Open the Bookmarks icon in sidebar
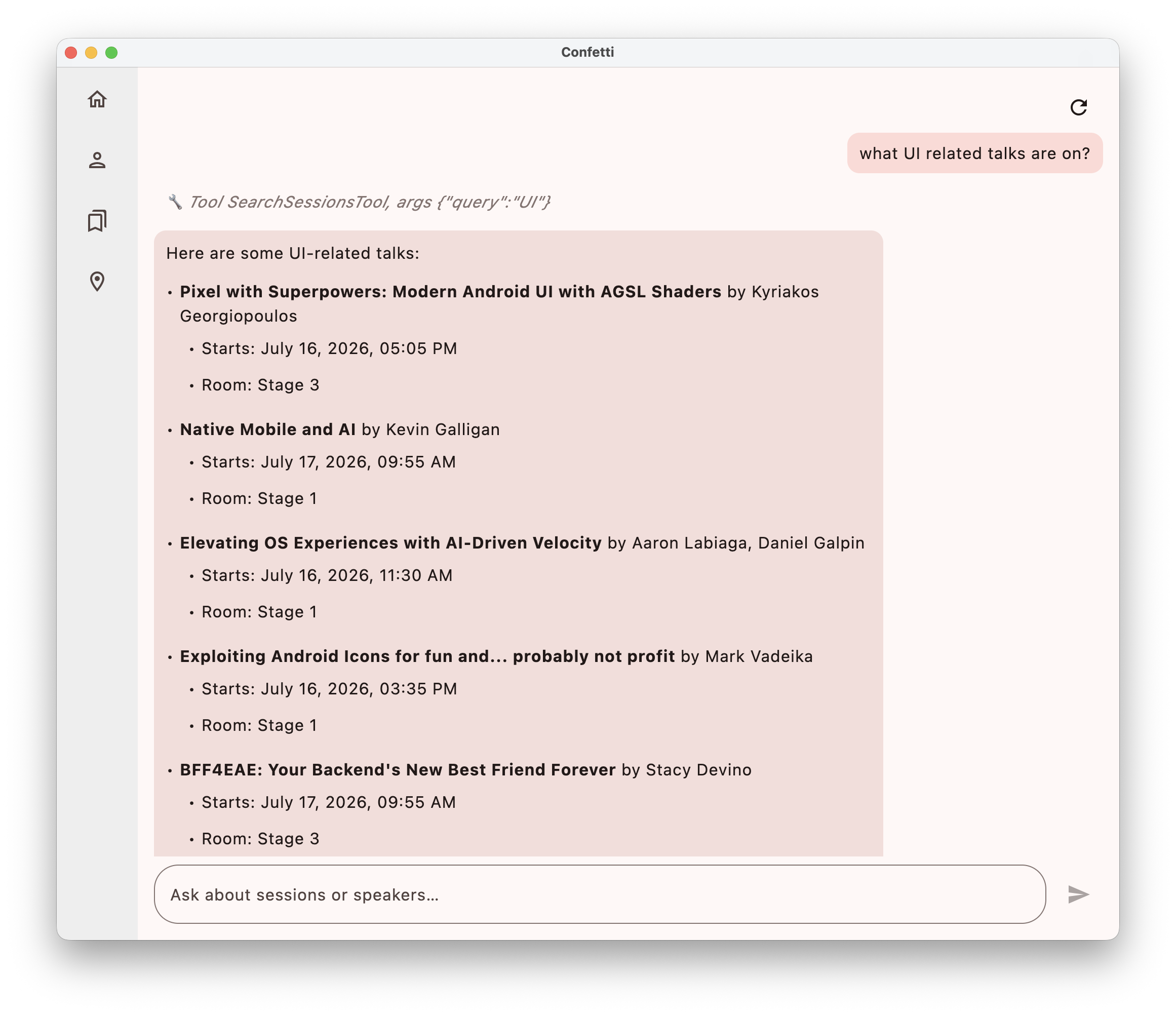Viewport: 1176px width, 1015px height. coord(97,221)
